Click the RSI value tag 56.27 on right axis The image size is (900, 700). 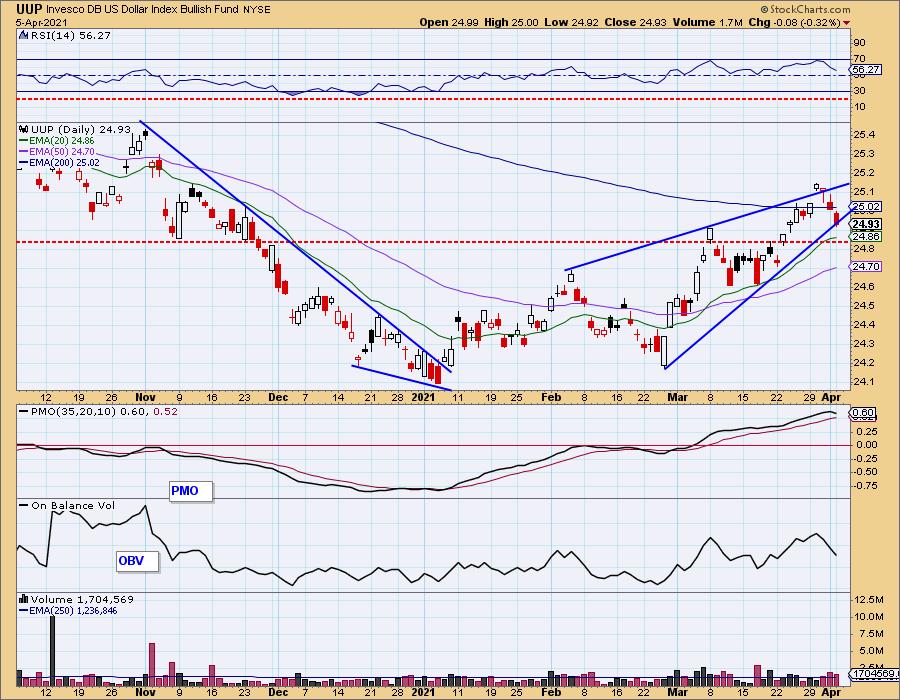pyautogui.click(x=866, y=69)
